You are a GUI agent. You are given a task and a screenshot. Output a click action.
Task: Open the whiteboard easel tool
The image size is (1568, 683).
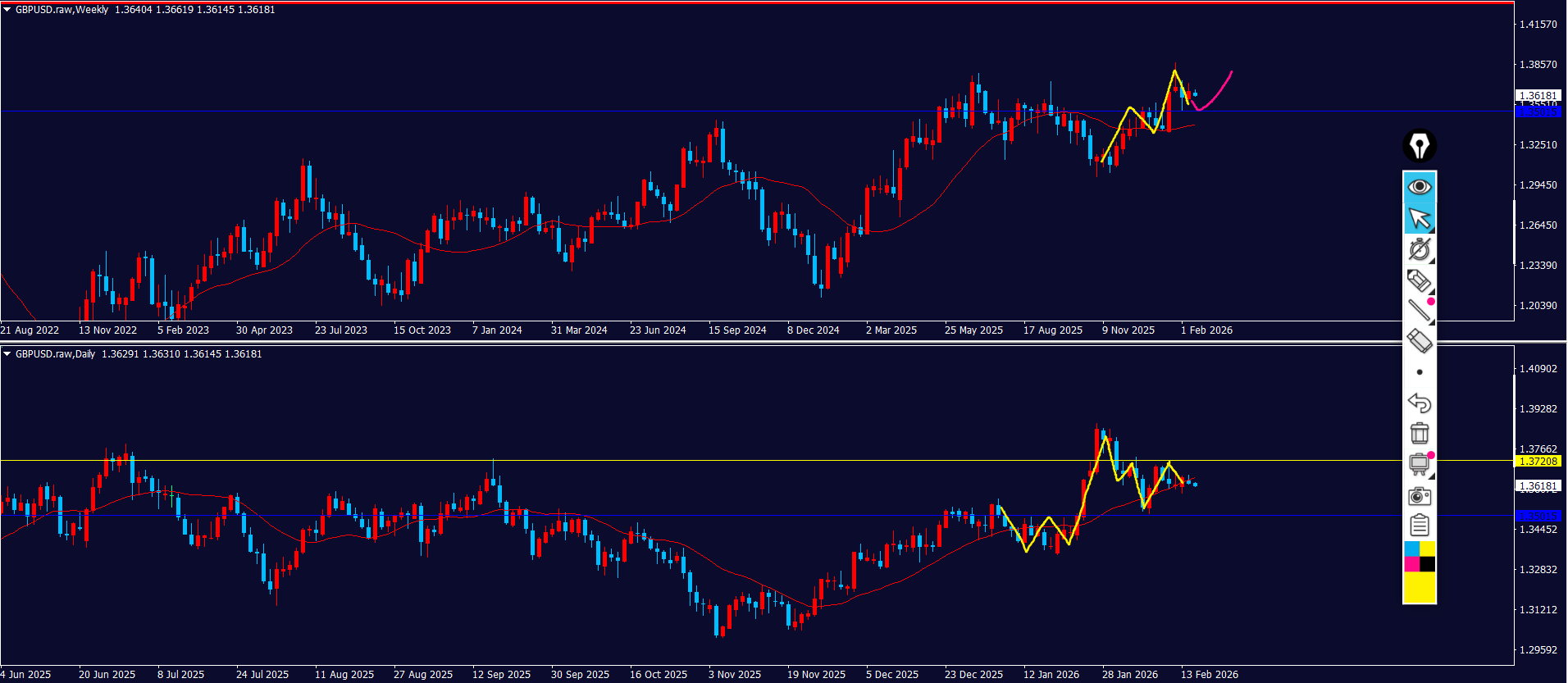(x=1419, y=464)
